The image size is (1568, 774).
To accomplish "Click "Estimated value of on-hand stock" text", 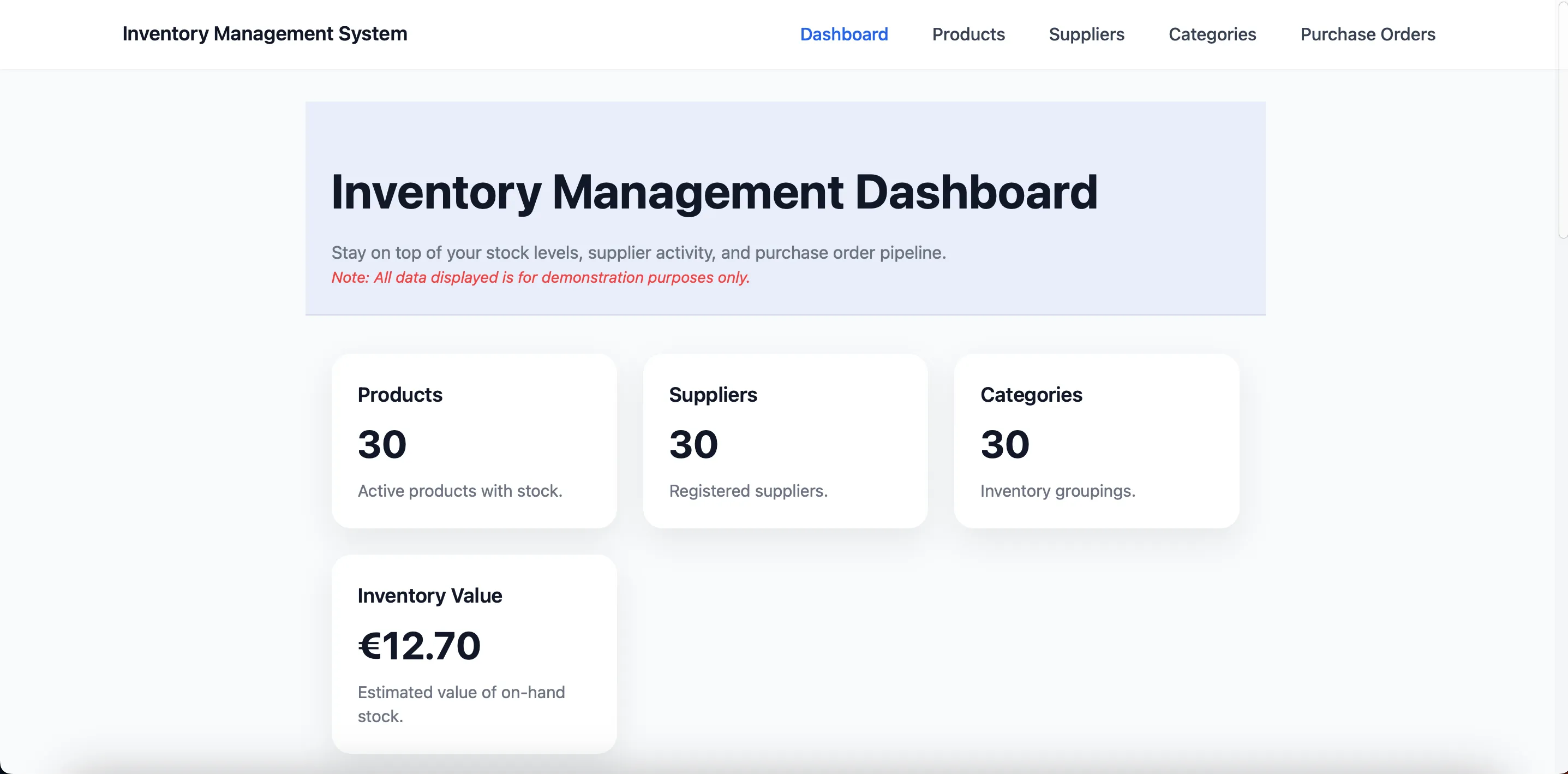I will (x=461, y=693).
